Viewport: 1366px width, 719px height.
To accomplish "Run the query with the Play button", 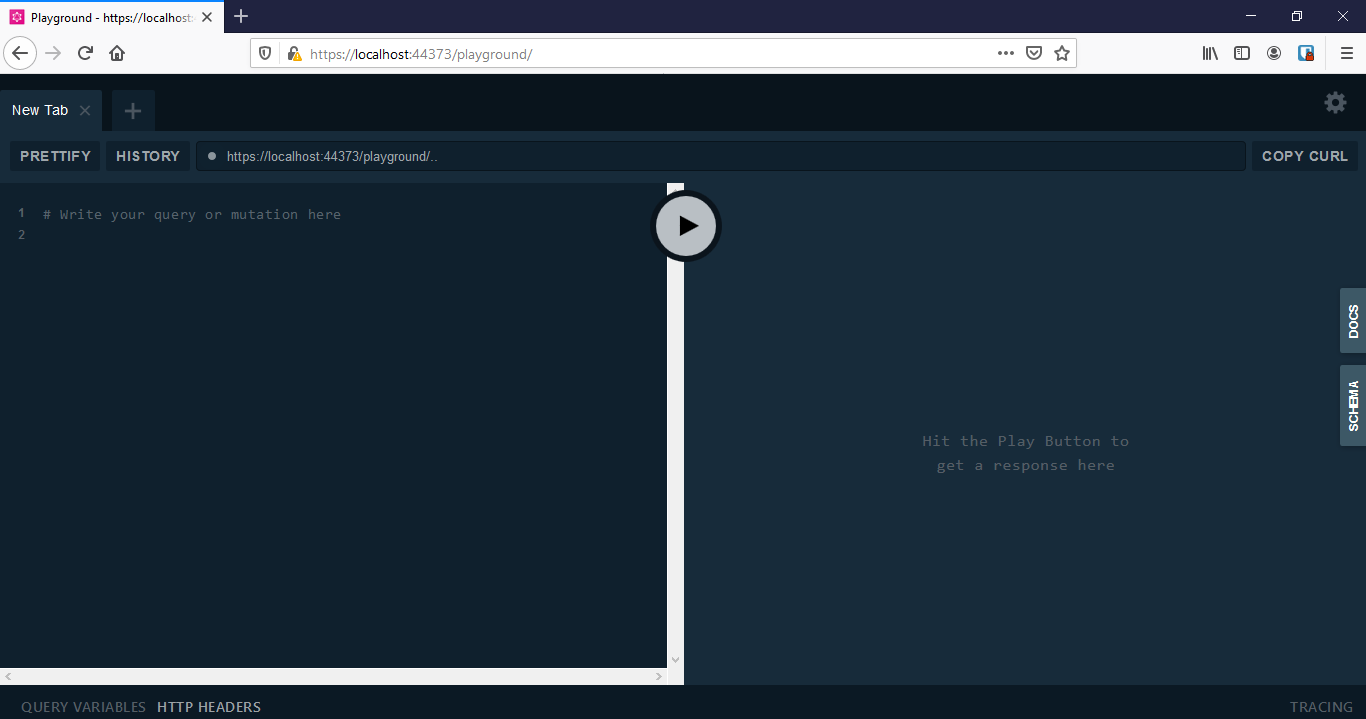I will 686,226.
